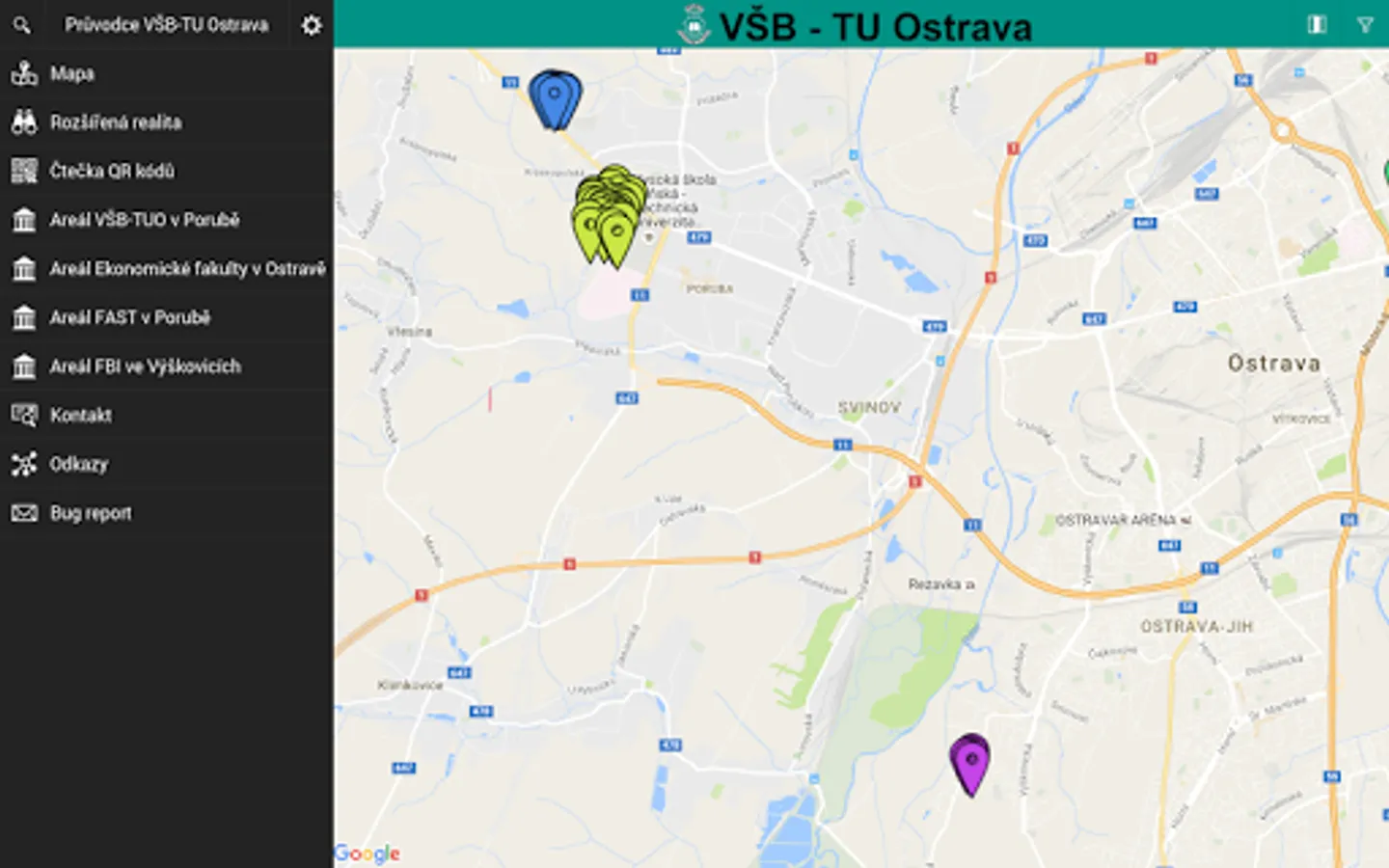The image size is (1389, 868).
Task: Open Areál VŠB-TUO v Porubě
Action: coord(167,220)
